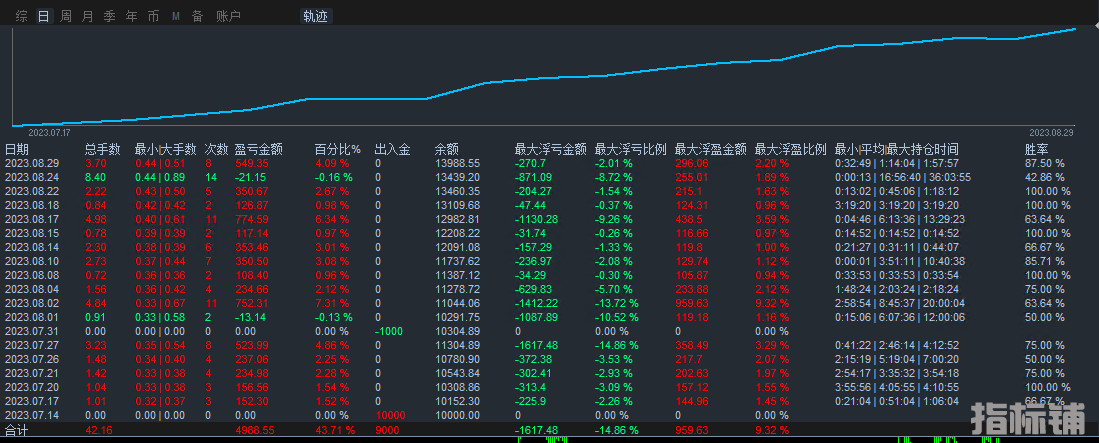This screenshot has width=1099, height=443.
Task: Click the 出入金 column header
Action: coord(392,149)
